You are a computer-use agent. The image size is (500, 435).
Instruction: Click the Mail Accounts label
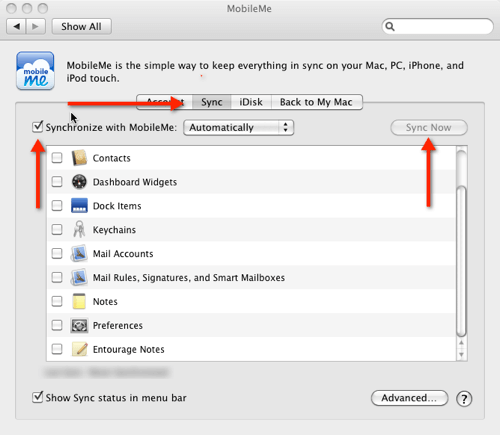pos(123,254)
